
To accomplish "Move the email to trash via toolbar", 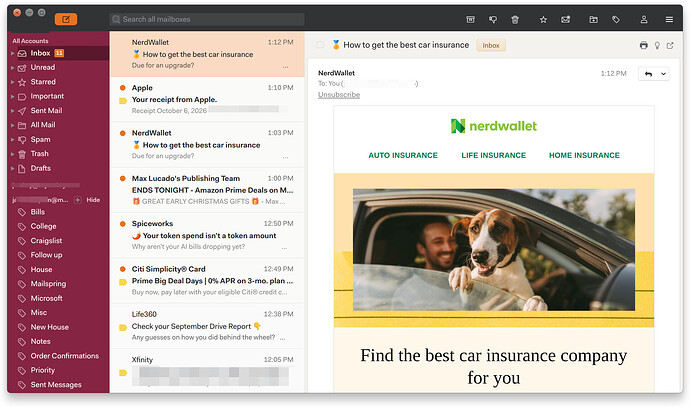I will [515, 19].
